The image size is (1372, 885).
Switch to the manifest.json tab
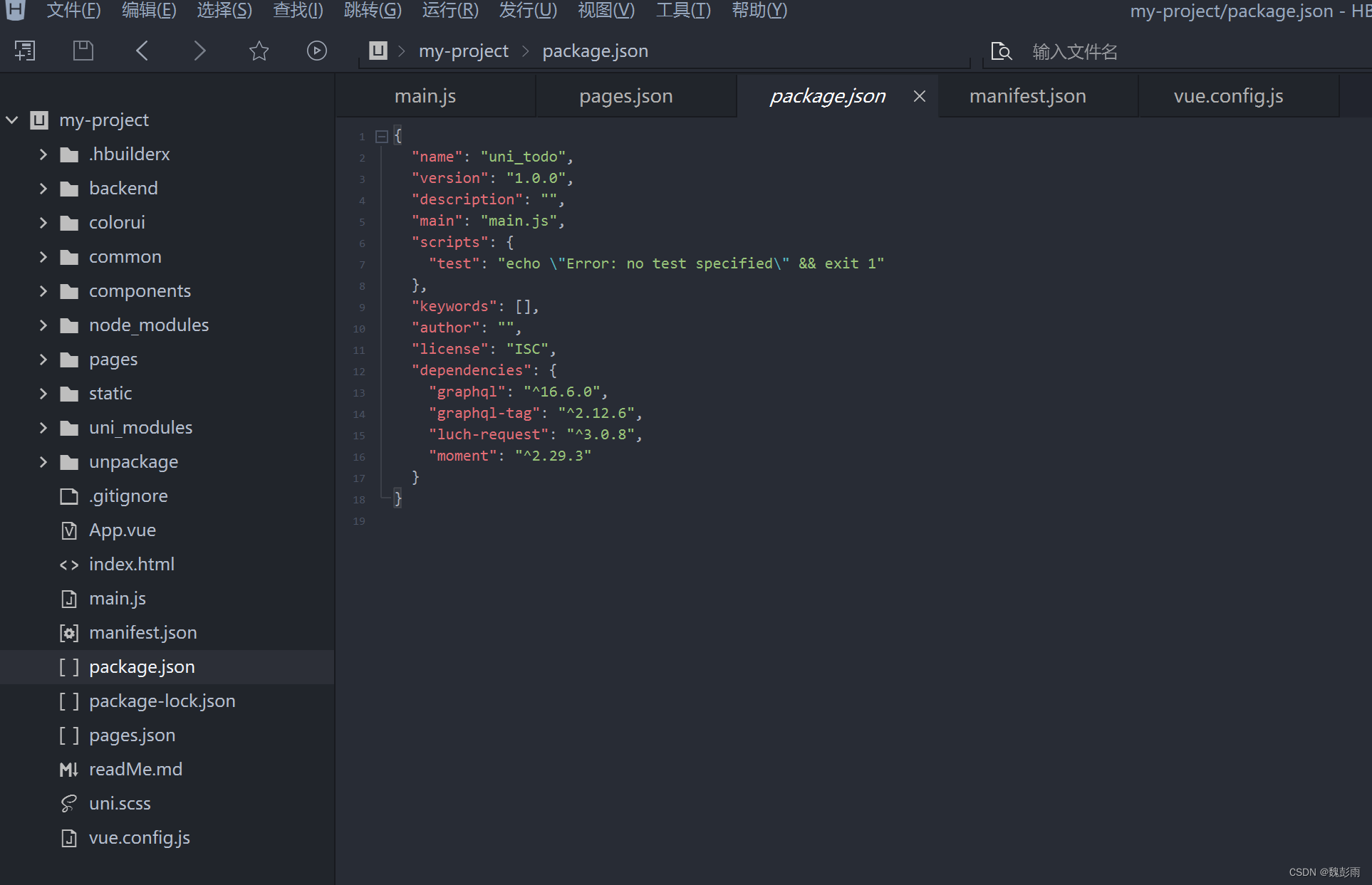tap(1027, 96)
